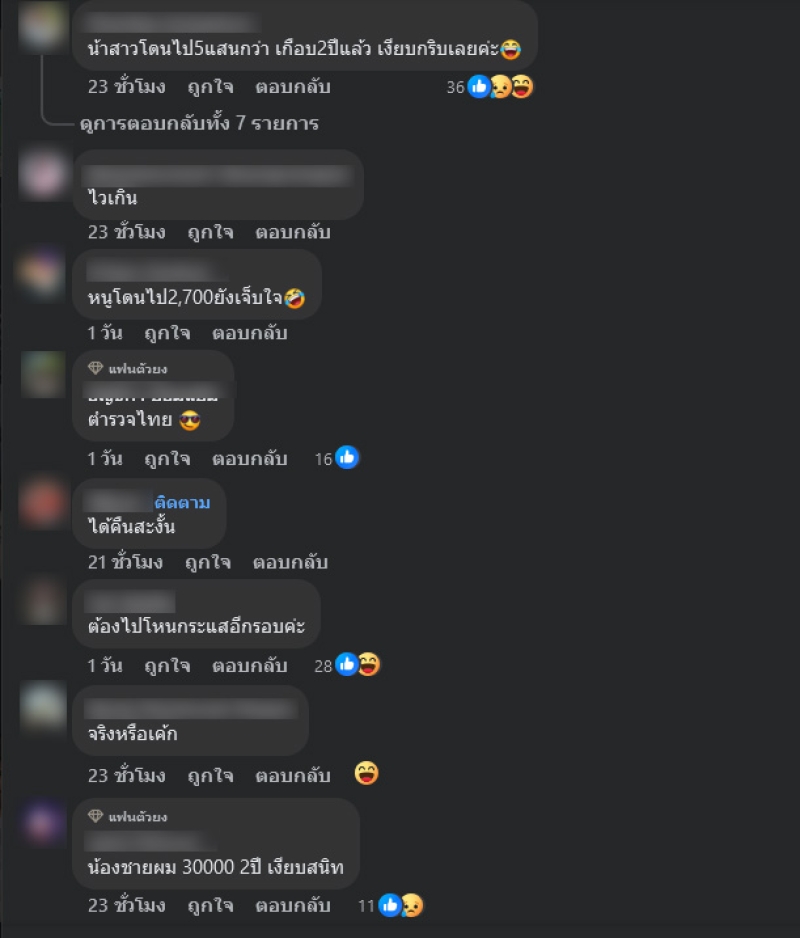This screenshot has width=800, height=938.
Task: Reply to the ไวเกิน comment
Action: [x=293, y=232]
